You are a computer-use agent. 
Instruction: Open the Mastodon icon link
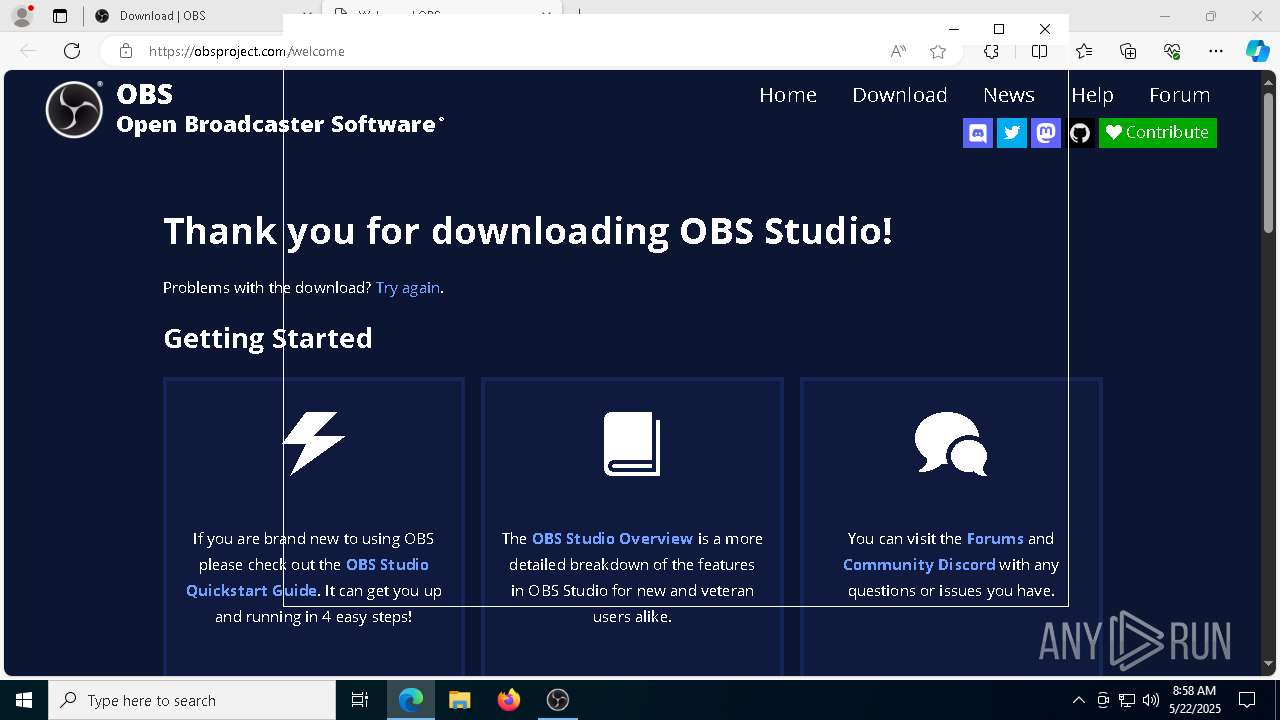point(1046,133)
